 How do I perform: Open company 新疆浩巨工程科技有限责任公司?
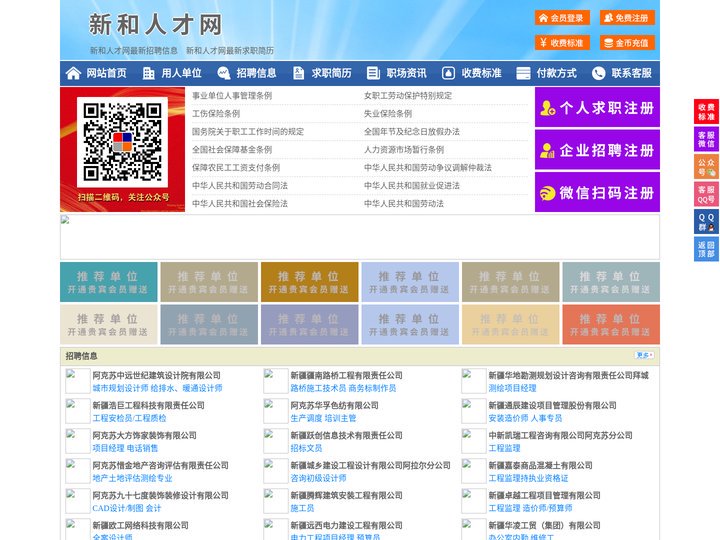point(148,405)
